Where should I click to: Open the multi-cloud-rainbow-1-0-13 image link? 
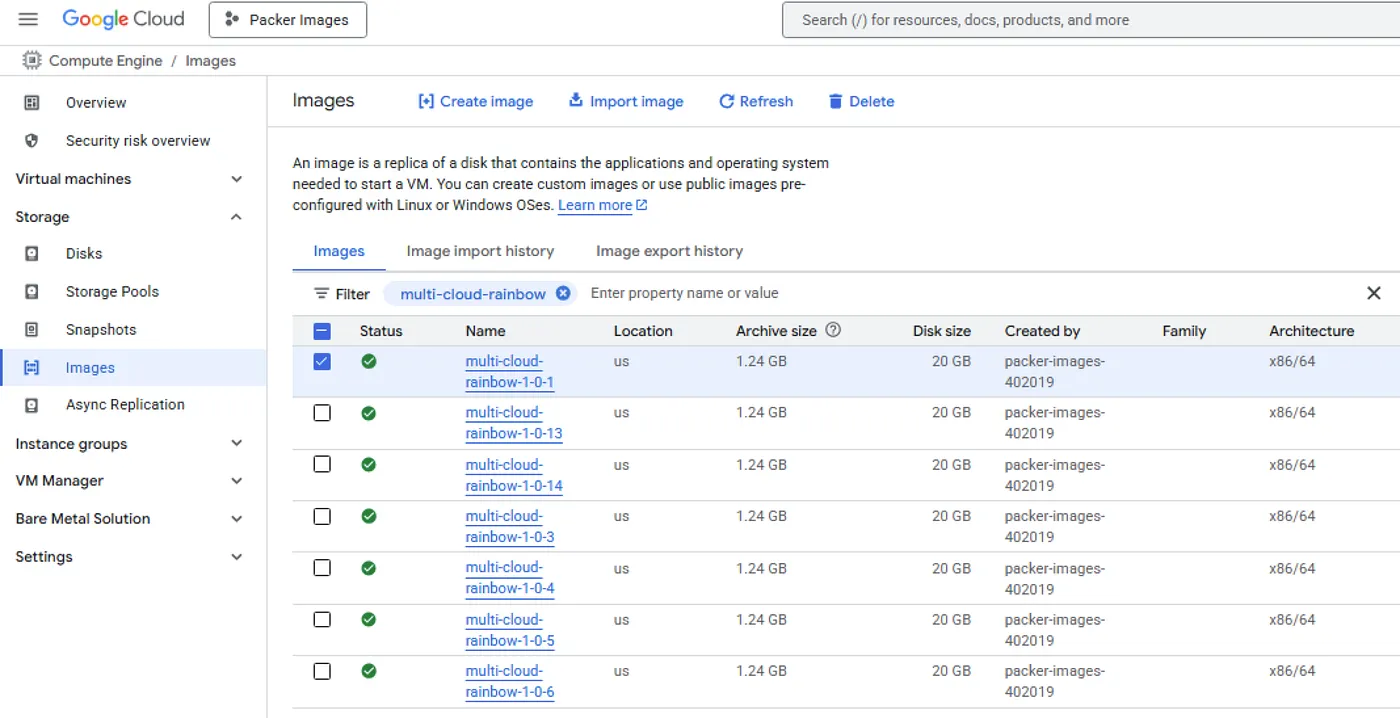514,423
